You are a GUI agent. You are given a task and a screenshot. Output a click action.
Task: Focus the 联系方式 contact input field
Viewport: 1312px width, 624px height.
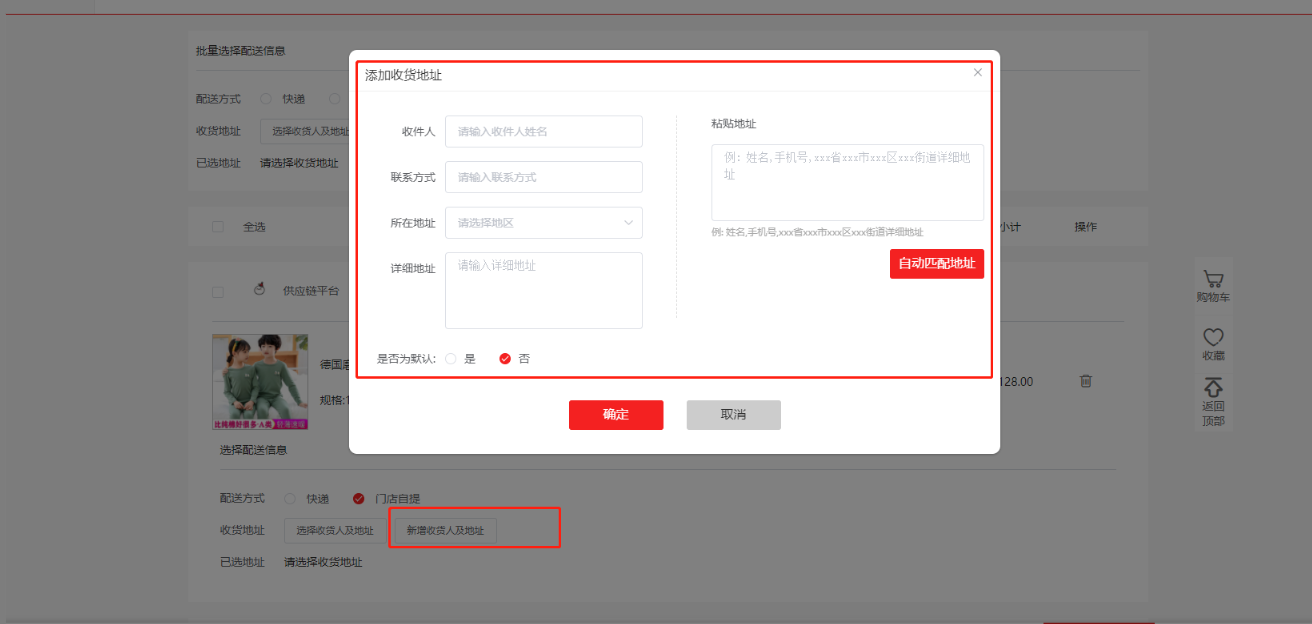[x=543, y=177]
